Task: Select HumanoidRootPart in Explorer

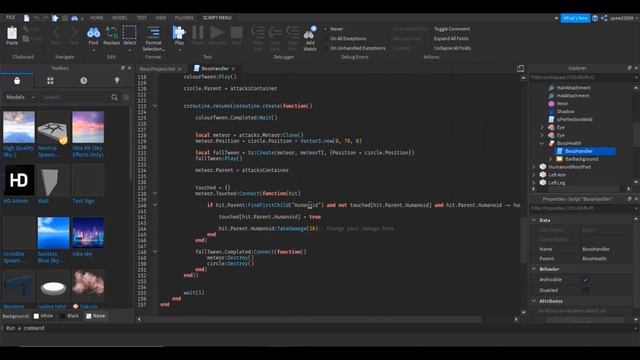Action: 569,167
